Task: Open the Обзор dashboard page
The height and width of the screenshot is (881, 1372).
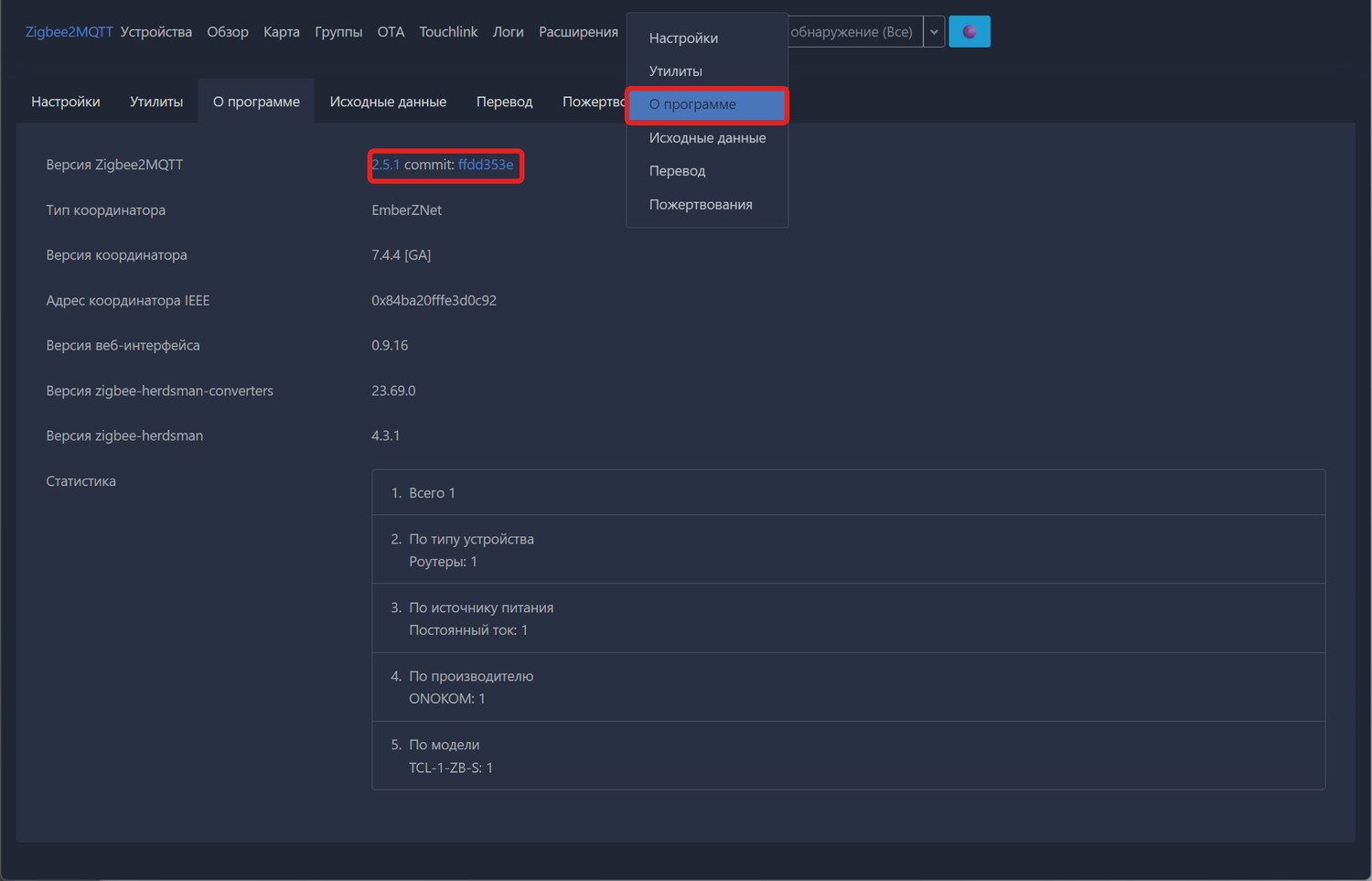Action: (x=228, y=32)
